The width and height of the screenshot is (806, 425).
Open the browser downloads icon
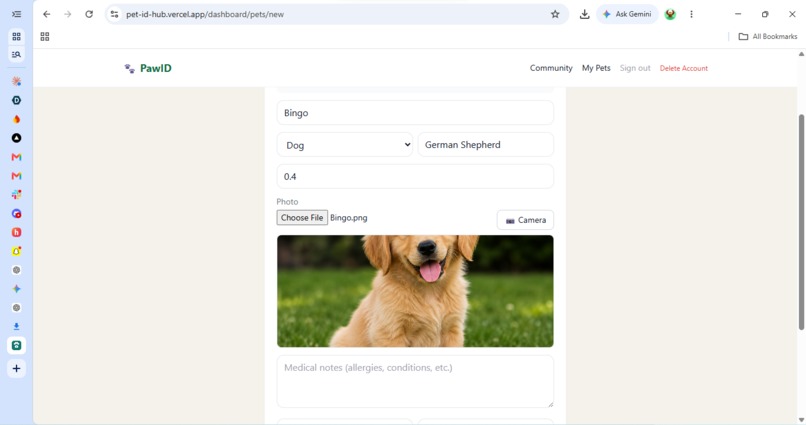pyautogui.click(x=584, y=14)
